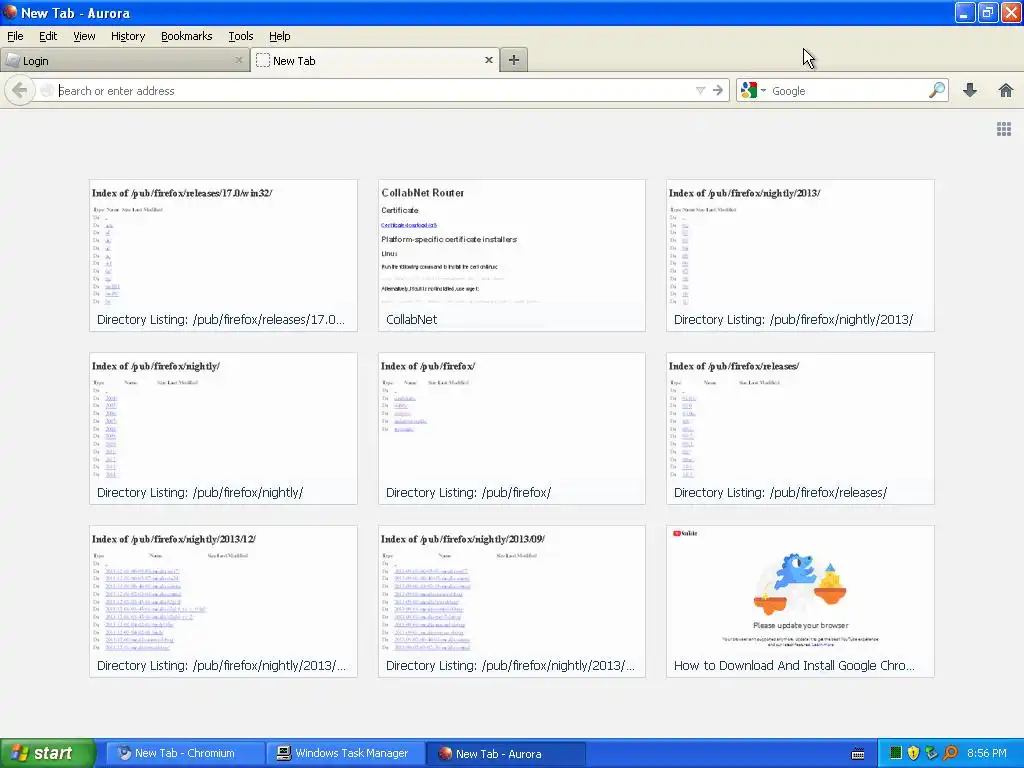The height and width of the screenshot is (768, 1024).
Task: Open the CollabNet Router thumbnail
Action: (x=511, y=255)
